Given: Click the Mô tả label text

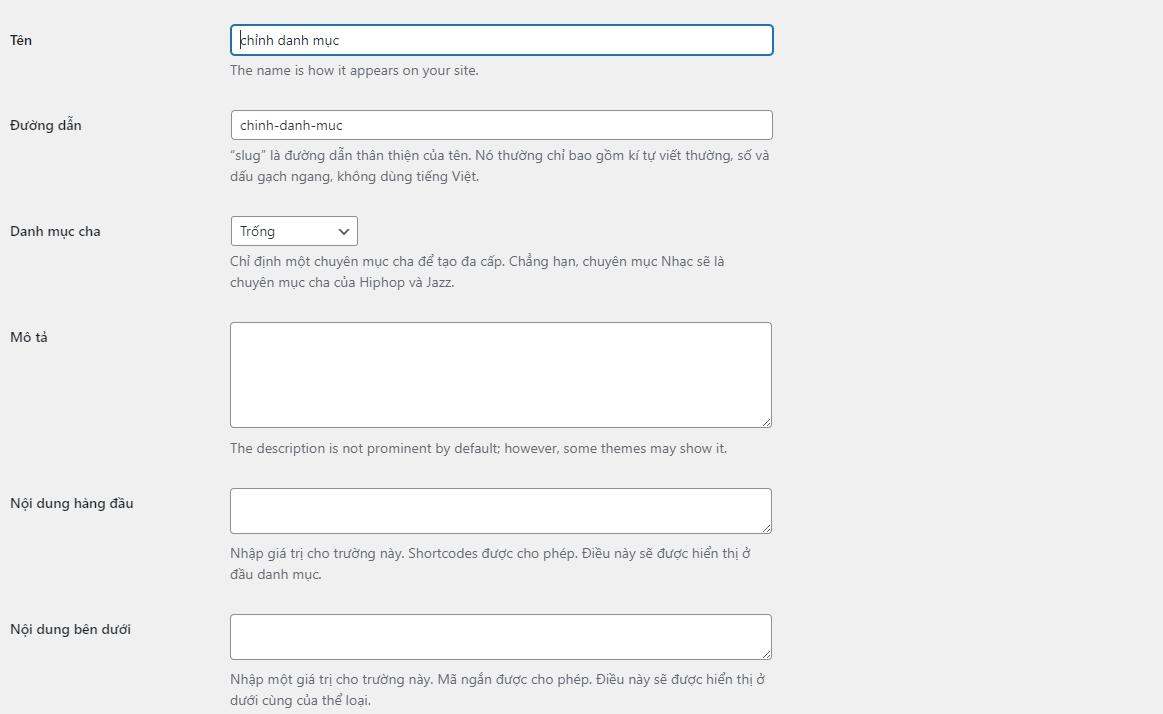Looking at the screenshot, I should pos(29,337).
